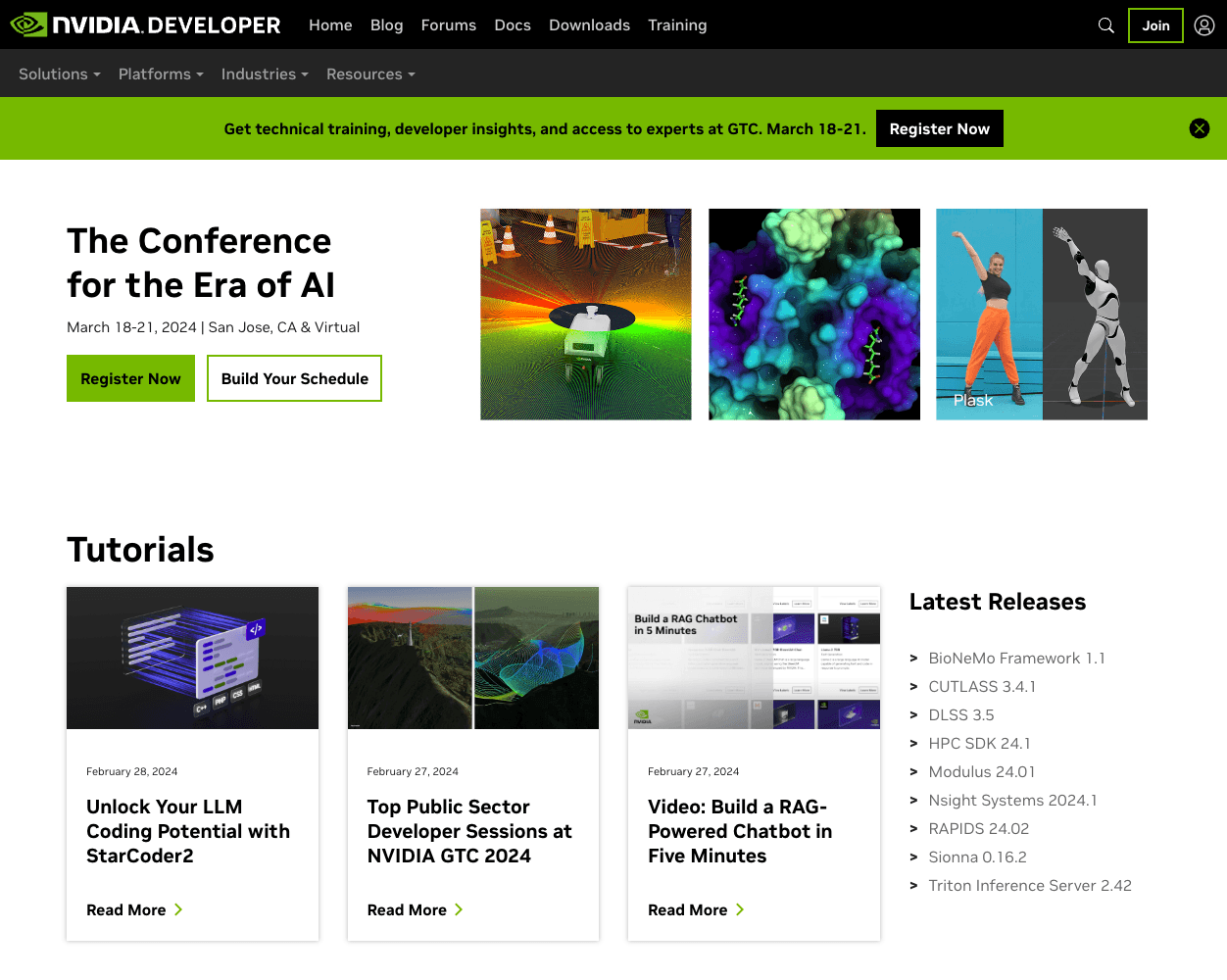1227x980 pixels.
Task: Open the molecular surface image thumbnail
Action: pos(814,315)
